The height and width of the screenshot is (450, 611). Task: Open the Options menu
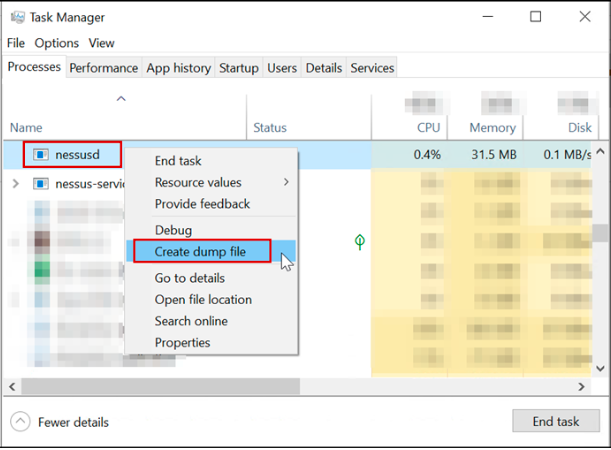point(56,43)
